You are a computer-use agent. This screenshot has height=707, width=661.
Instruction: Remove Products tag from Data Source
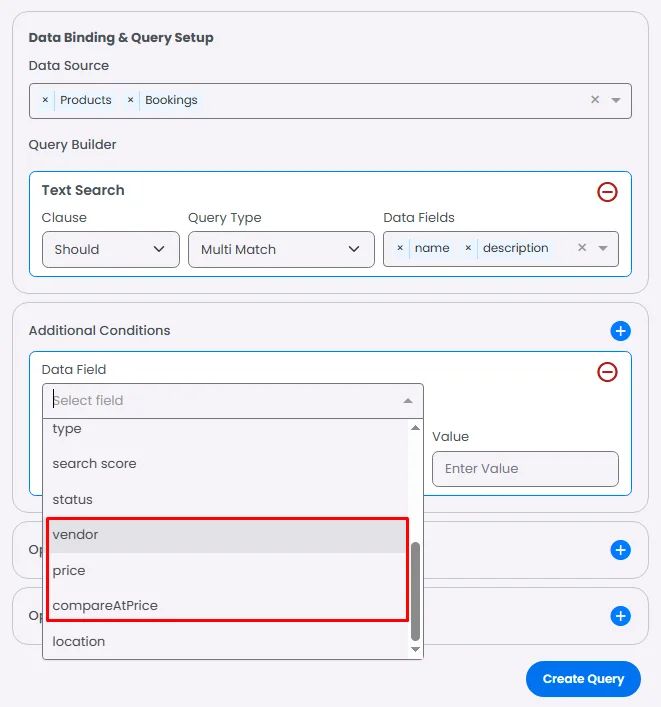pos(45,100)
